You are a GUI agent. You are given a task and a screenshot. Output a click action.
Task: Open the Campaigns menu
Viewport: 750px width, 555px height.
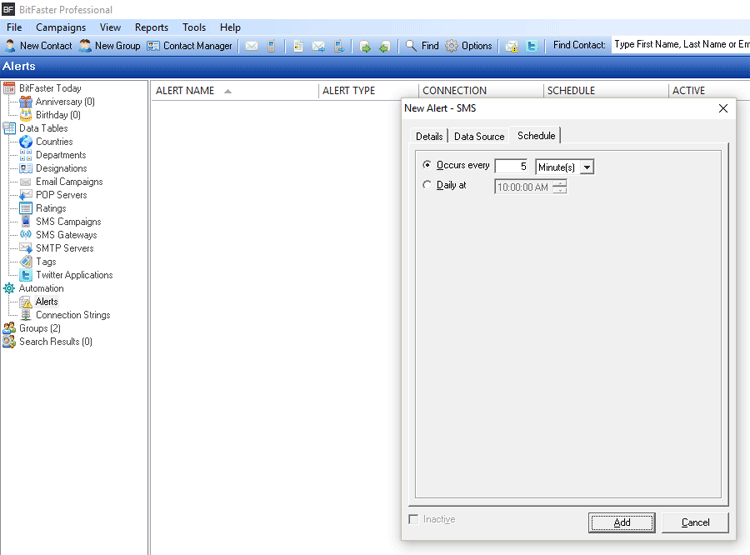pos(61,27)
